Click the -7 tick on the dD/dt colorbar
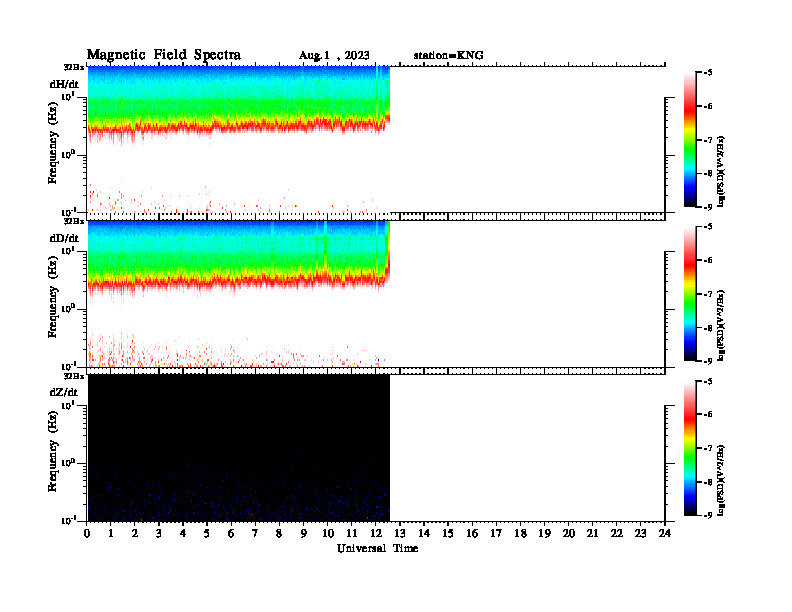Screen dimensions: 792x612 [x=708, y=294]
